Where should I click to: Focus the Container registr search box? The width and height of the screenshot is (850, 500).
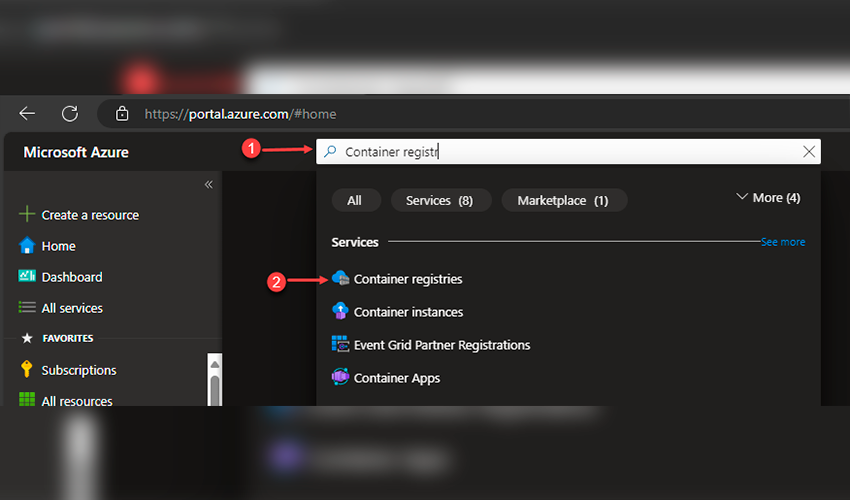568,151
